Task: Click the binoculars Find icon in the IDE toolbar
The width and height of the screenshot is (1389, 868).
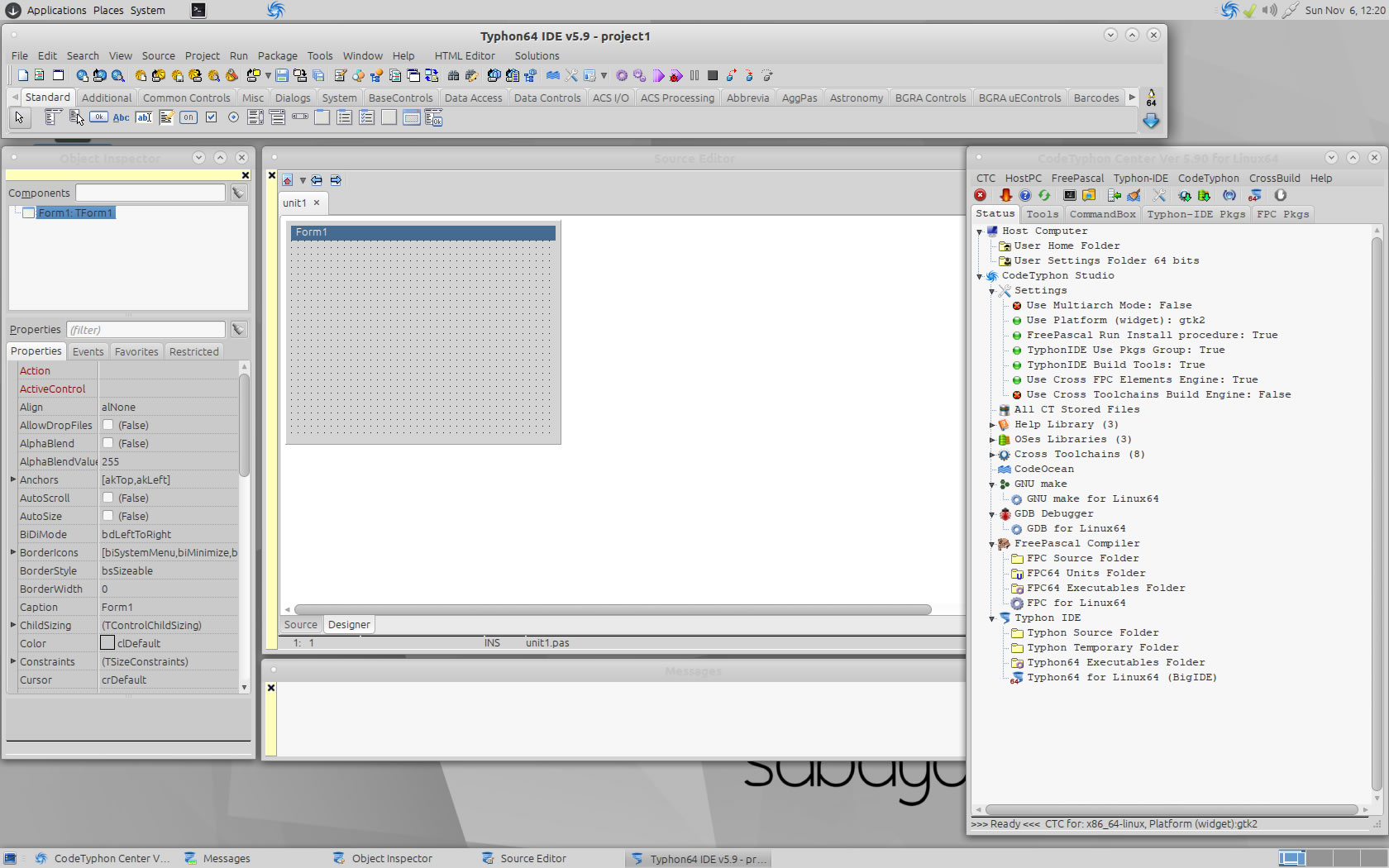Action: click(453, 75)
